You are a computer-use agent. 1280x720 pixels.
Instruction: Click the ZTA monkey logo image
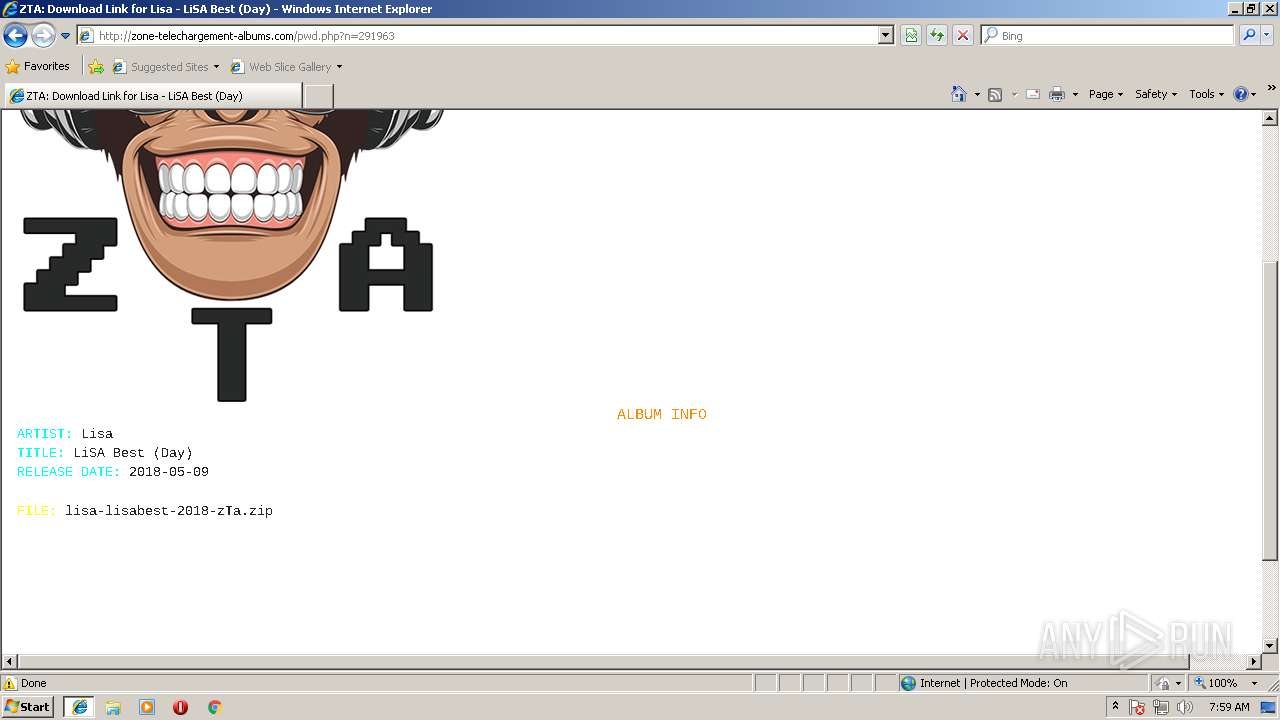coord(230,255)
